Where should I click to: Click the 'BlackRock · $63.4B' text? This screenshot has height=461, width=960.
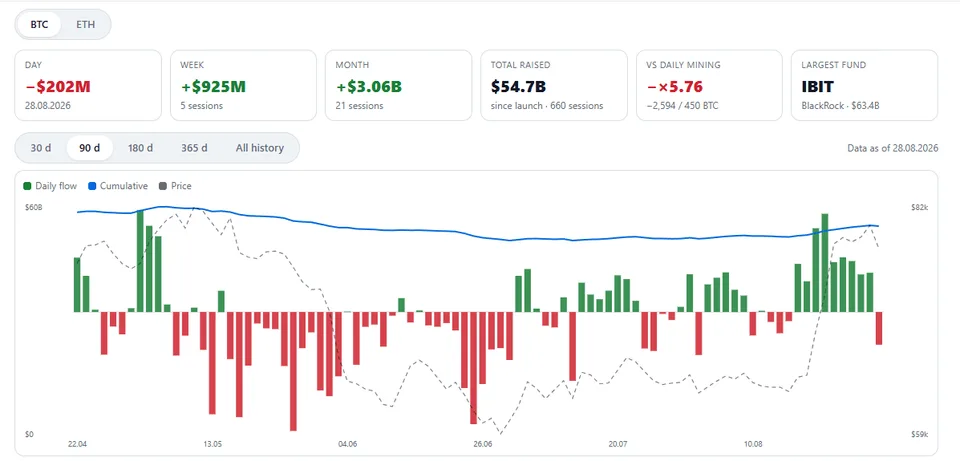coord(840,105)
